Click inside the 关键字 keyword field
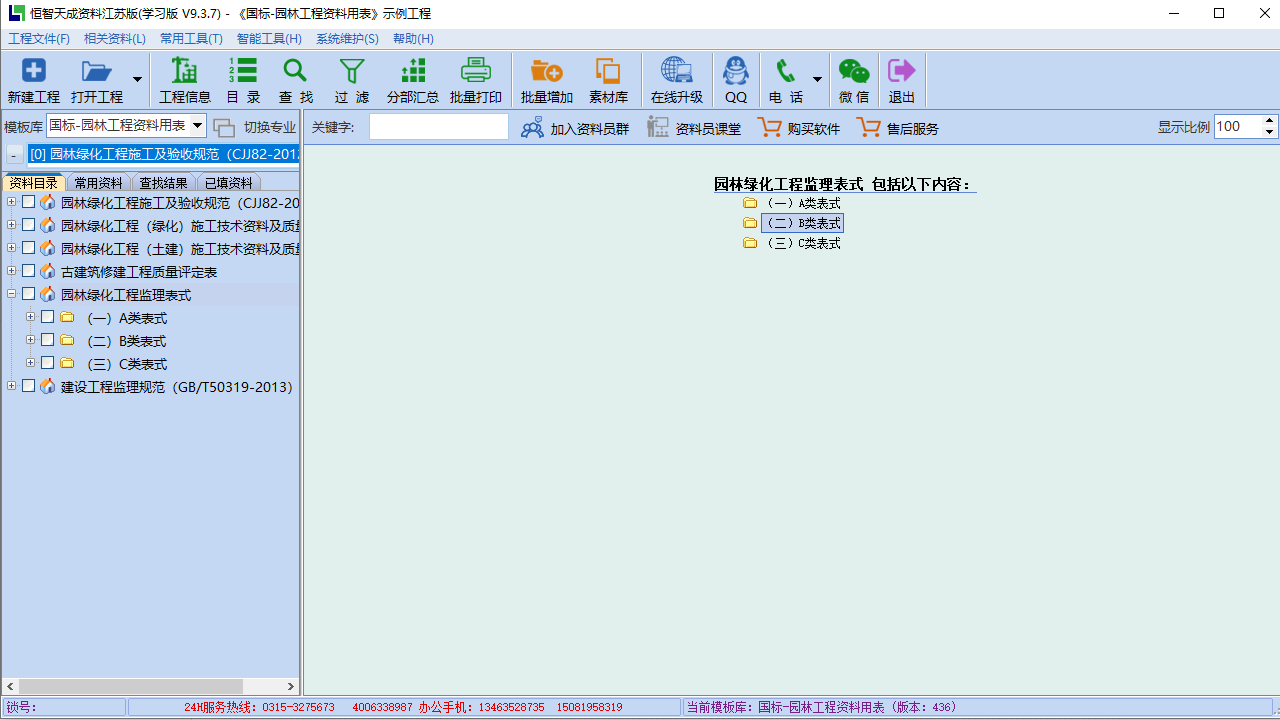 tap(438, 127)
